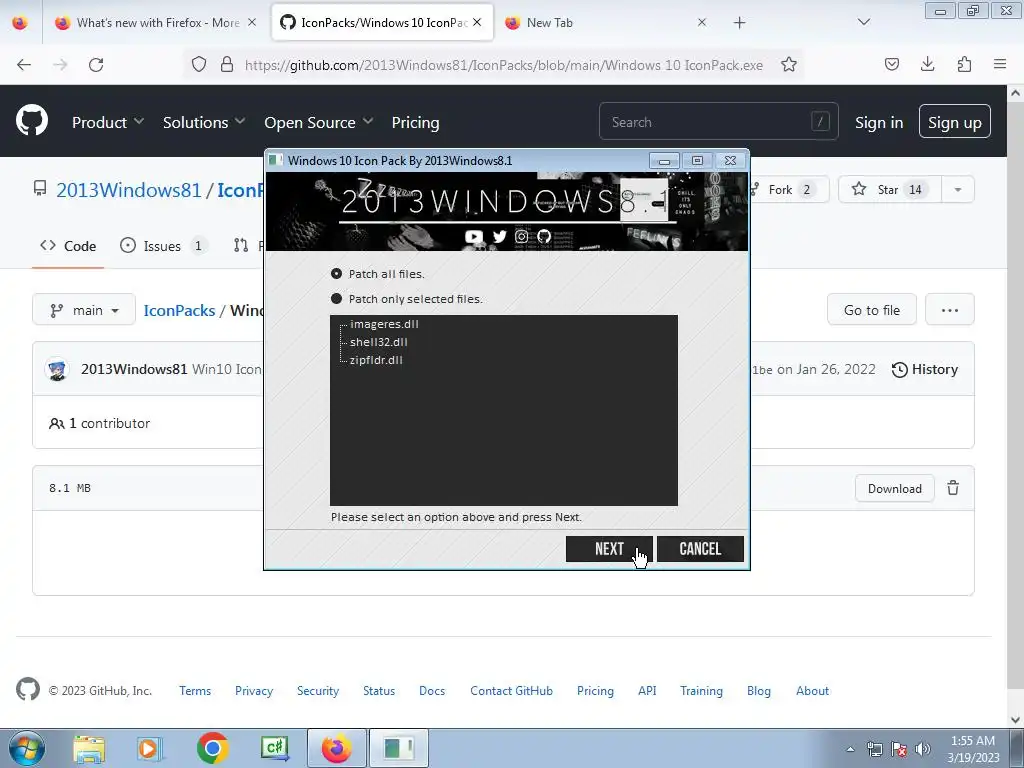1024x768 pixels.
Task: Open the Save to Pocket icon
Action: pyautogui.click(x=892, y=64)
